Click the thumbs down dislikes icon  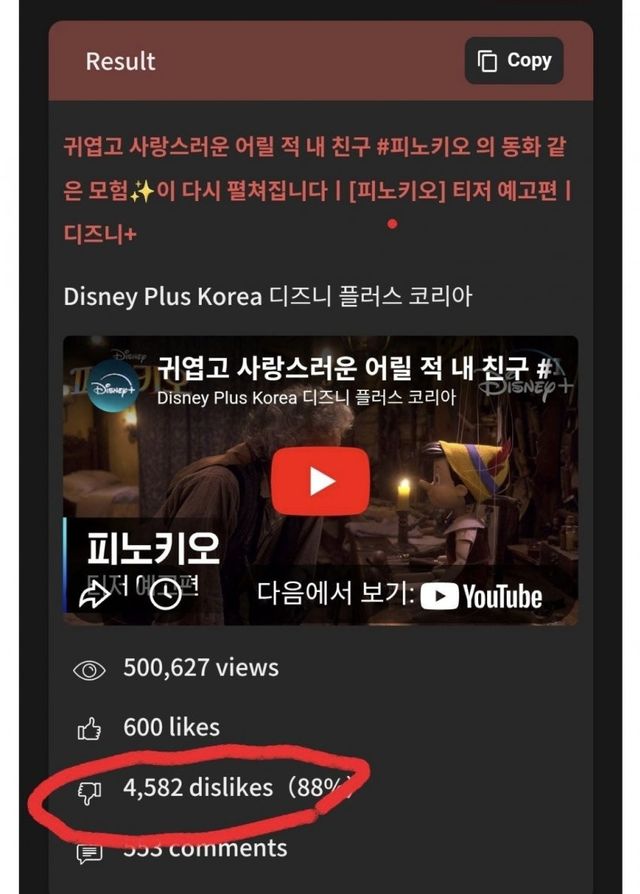[x=89, y=793]
